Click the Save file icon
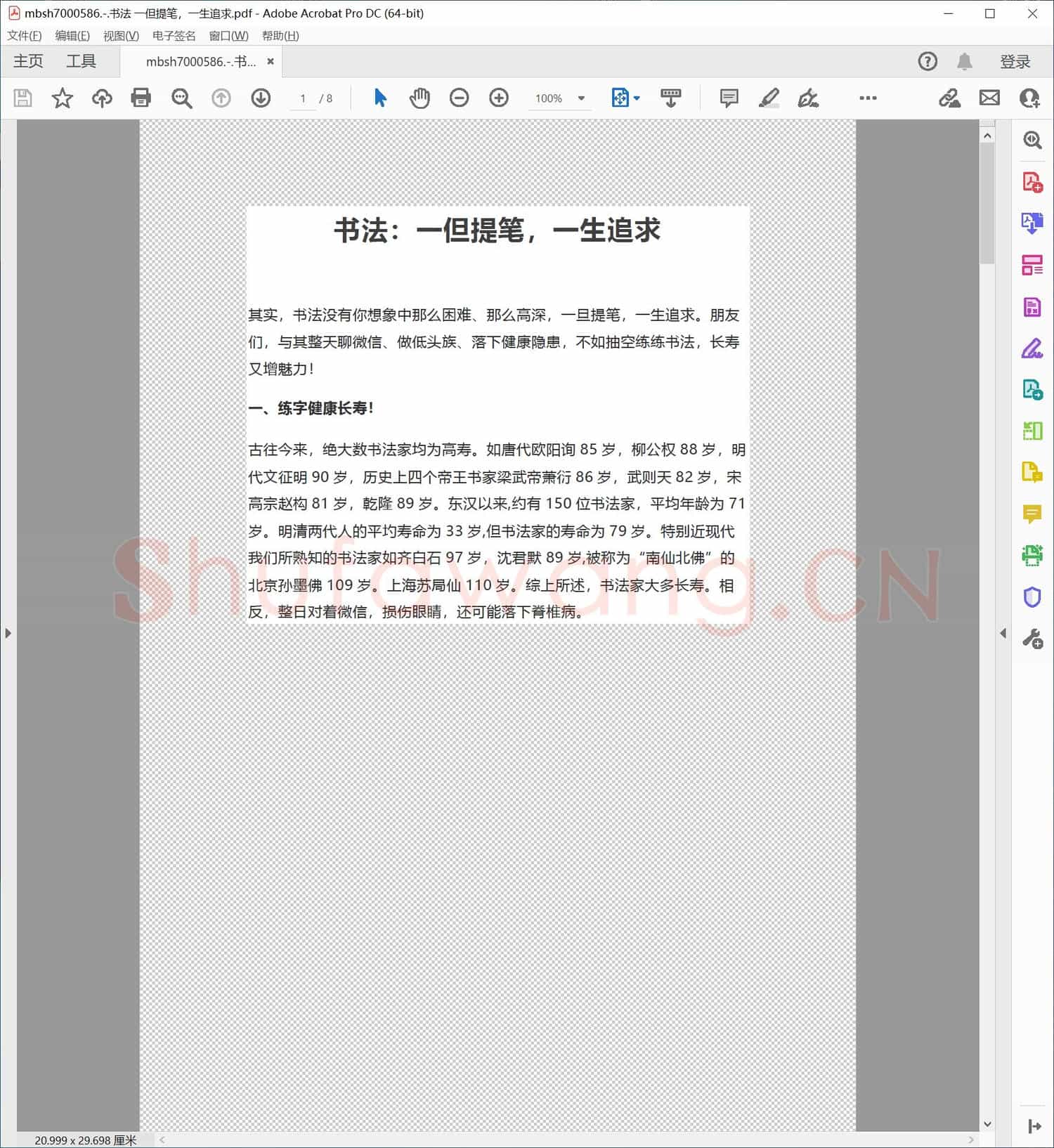1054x1148 pixels. (22, 98)
